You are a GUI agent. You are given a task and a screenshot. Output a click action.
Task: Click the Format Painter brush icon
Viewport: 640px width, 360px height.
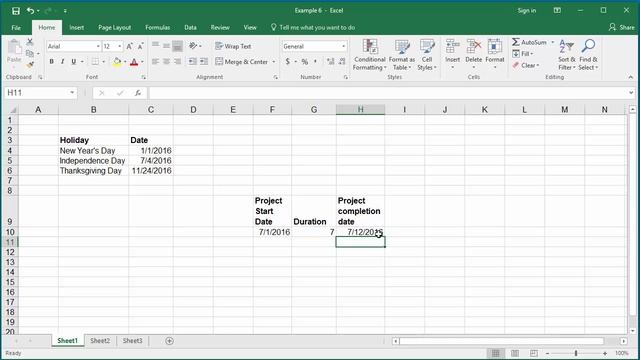tap(30, 64)
